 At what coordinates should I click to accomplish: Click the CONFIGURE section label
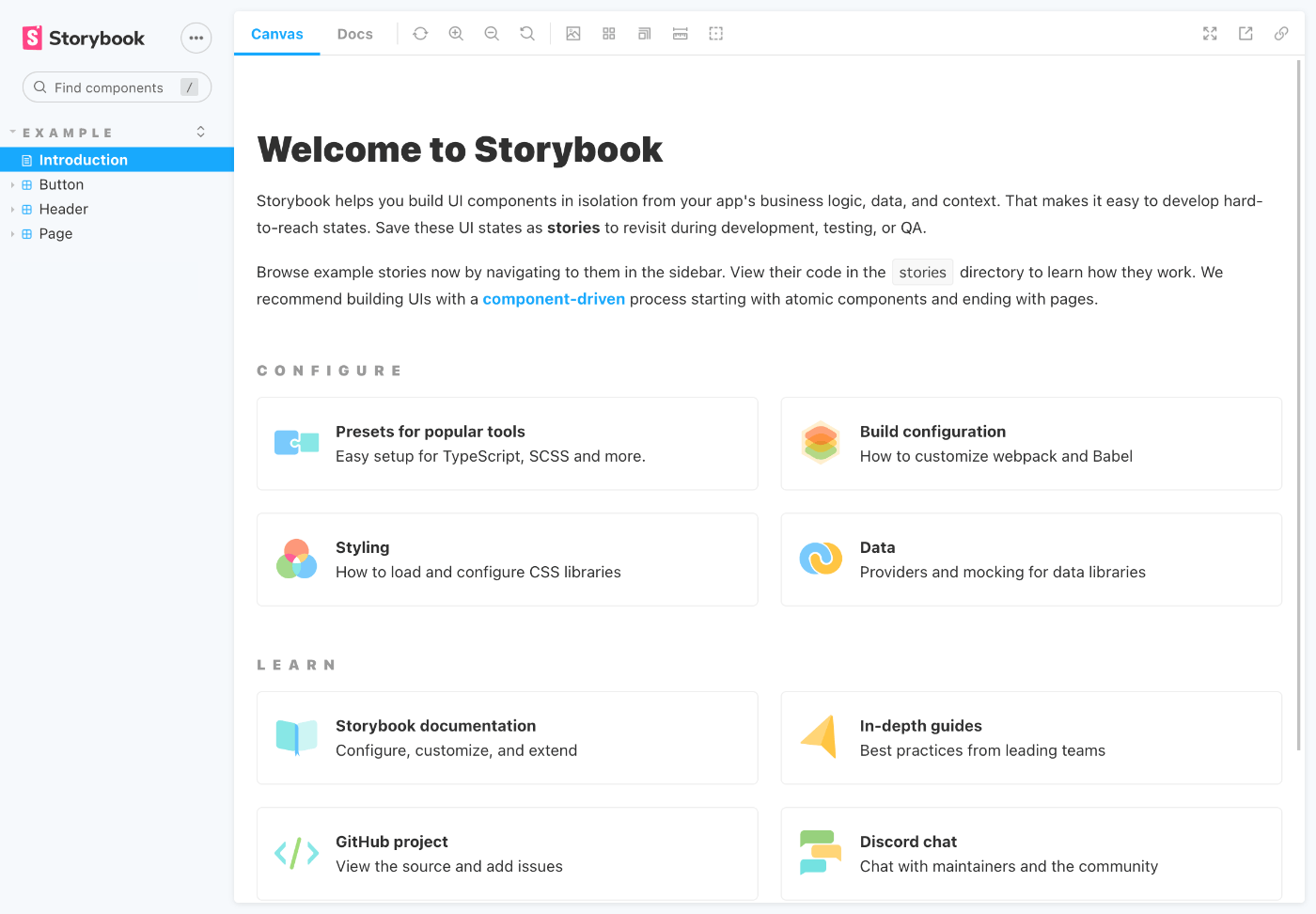(x=330, y=370)
